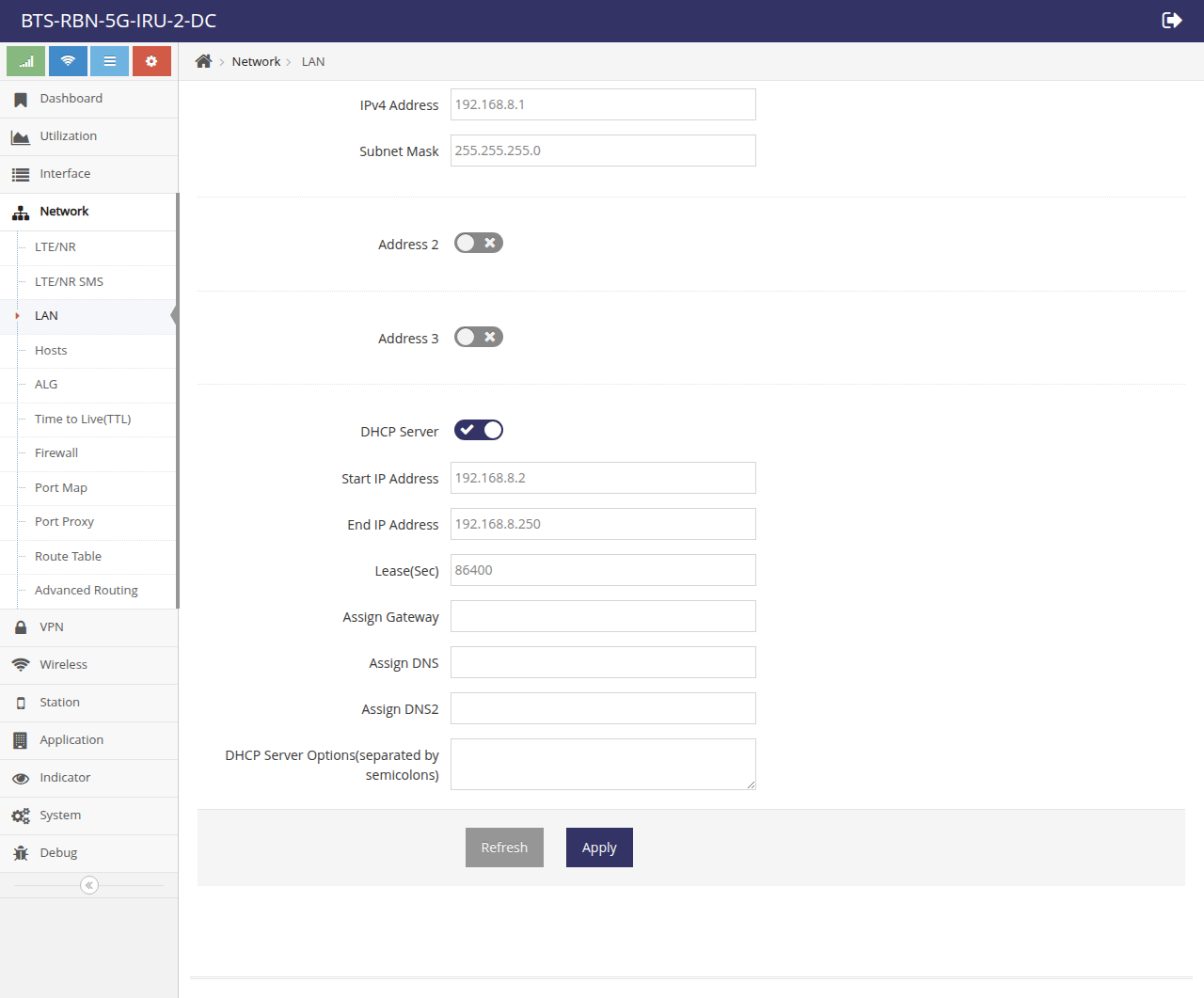Select LTE/NR submenu item

[88, 247]
